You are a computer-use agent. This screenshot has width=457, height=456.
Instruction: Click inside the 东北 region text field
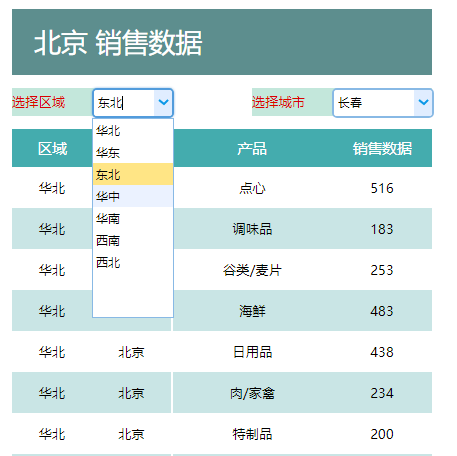(x=124, y=103)
